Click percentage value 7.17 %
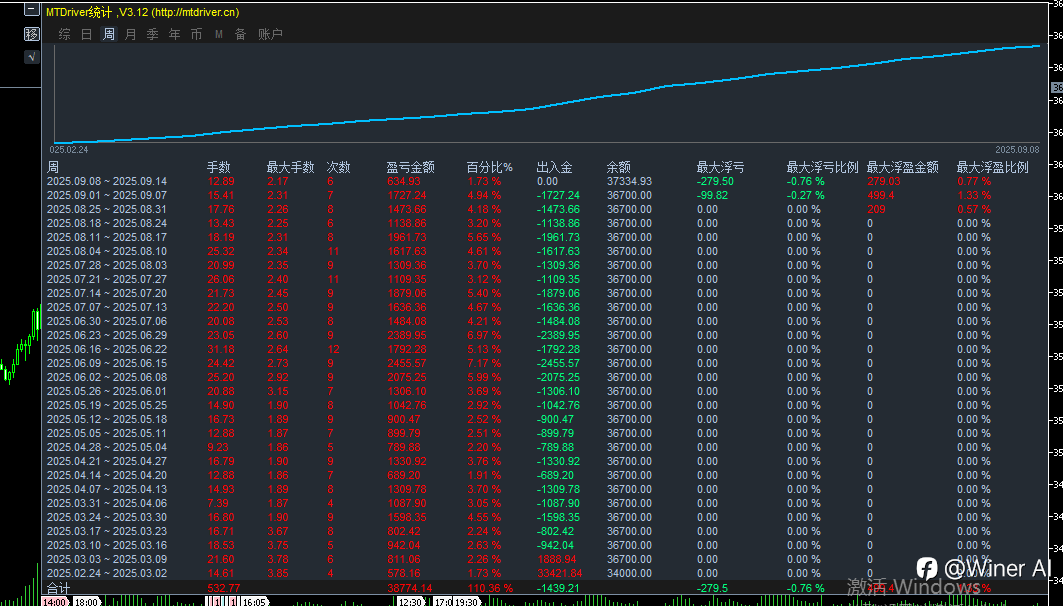The image size is (1063, 606). pos(484,363)
